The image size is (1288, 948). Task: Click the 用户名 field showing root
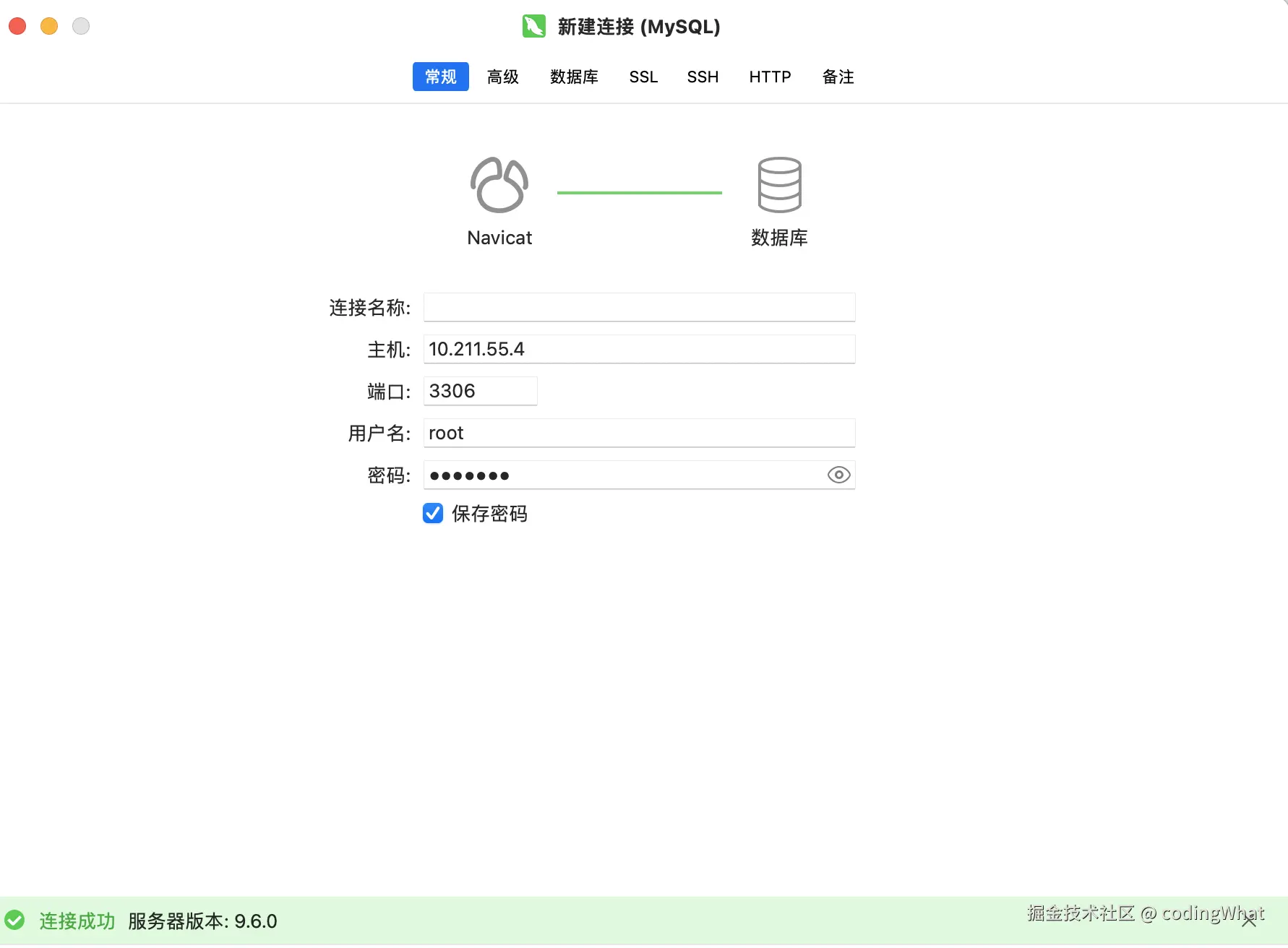pyautogui.click(x=639, y=433)
